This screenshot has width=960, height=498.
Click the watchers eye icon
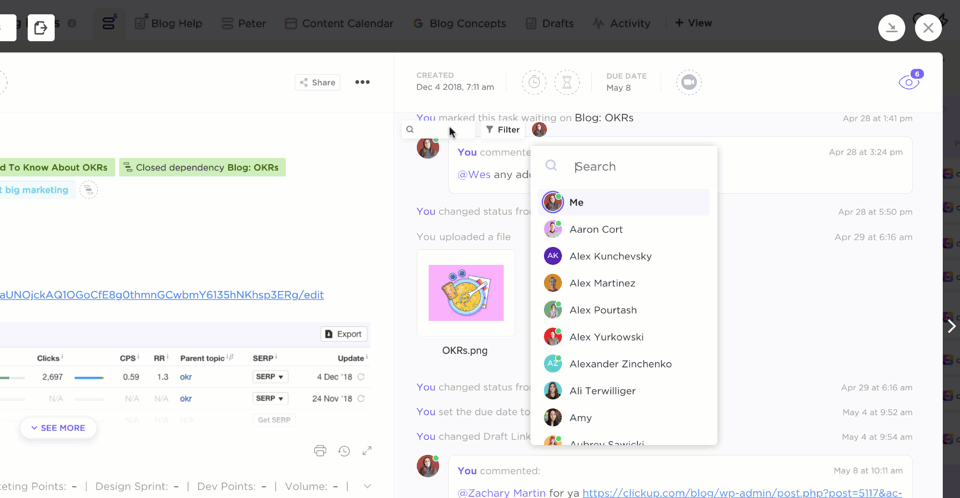tap(908, 83)
